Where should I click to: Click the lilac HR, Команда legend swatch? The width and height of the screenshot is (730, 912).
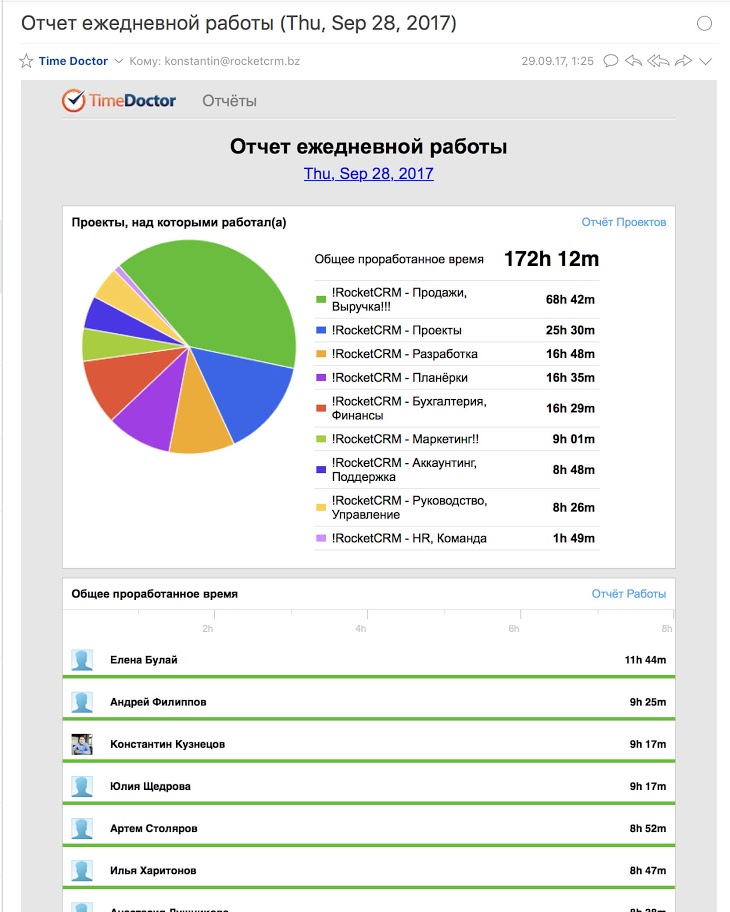(321, 539)
